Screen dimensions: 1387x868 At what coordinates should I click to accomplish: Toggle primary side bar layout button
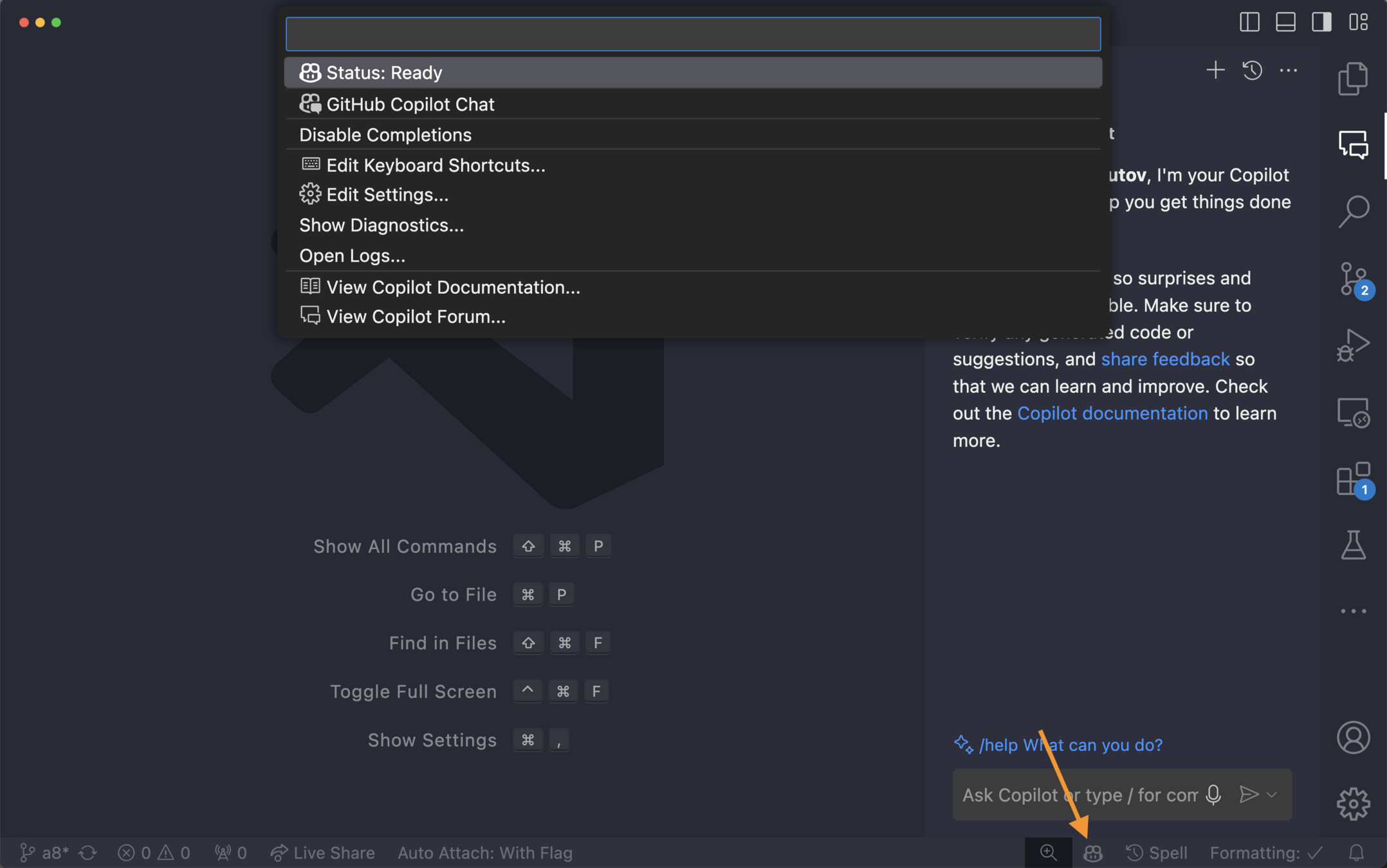point(1249,22)
